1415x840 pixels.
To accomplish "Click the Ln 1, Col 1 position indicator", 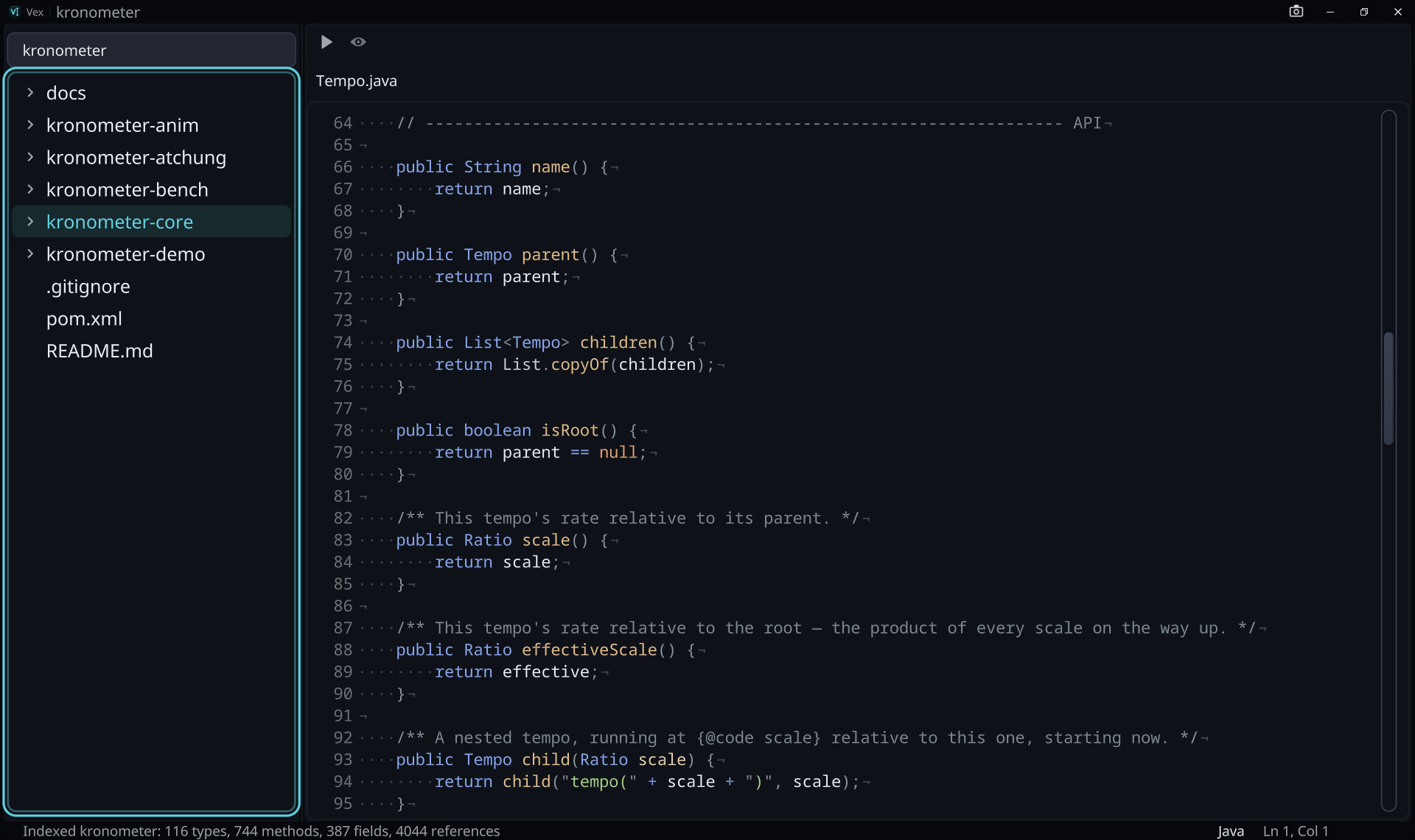I will pyautogui.click(x=1295, y=830).
